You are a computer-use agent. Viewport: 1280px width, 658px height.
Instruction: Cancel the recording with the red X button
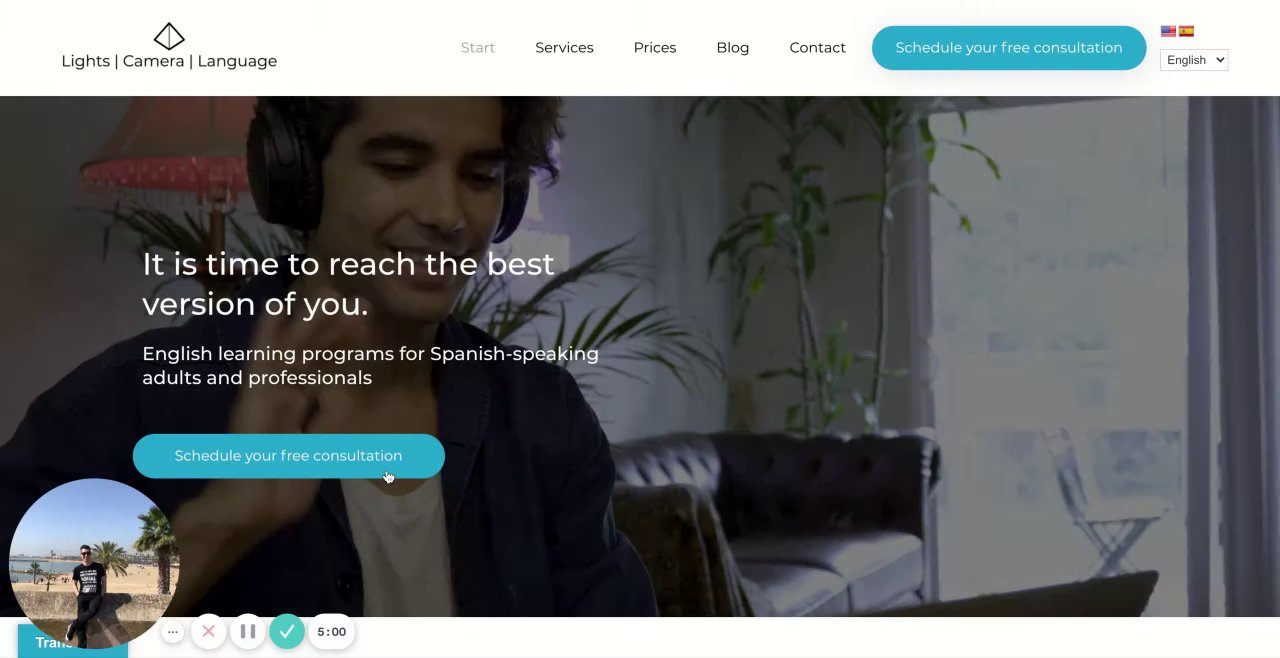pyautogui.click(x=208, y=632)
